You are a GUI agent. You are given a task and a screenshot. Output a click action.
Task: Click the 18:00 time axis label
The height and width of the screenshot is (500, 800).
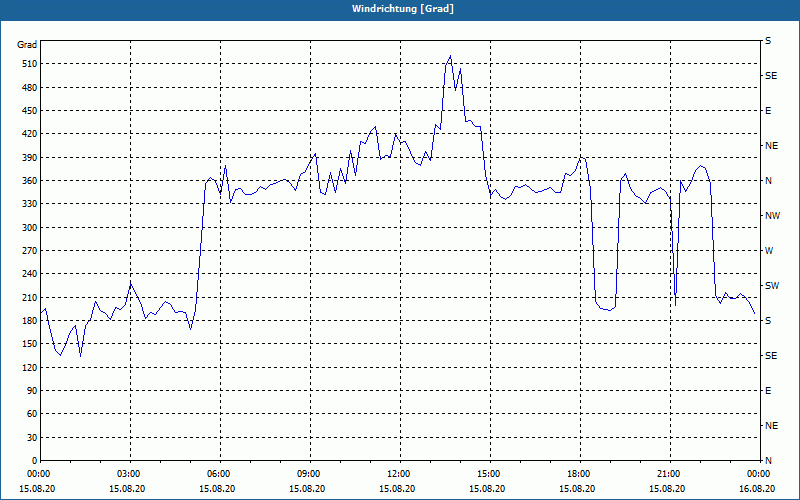pyautogui.click(x=580, y=474)
